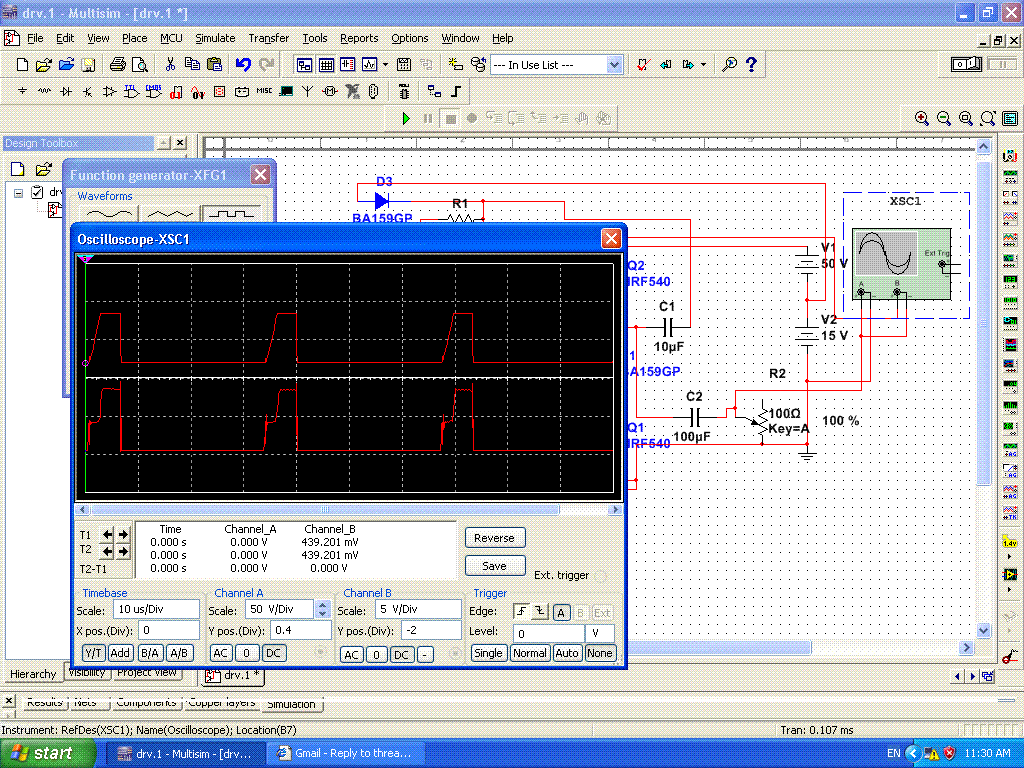The image size is (1024, 768).
Task: Collapse the design tree root node
Action: coord(19,193)
